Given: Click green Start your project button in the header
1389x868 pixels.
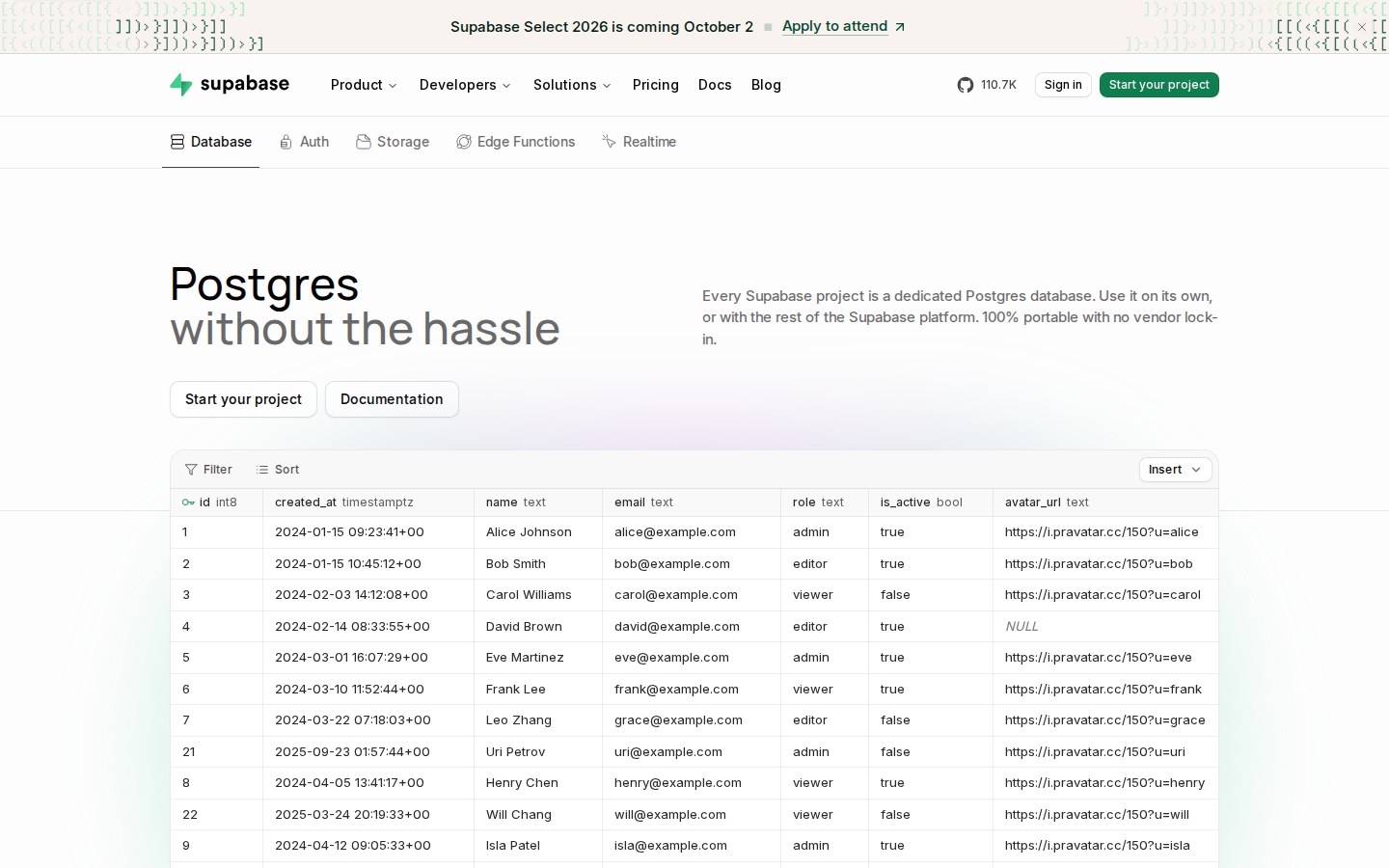Looking at the screenshot, I should point(1158,85).
